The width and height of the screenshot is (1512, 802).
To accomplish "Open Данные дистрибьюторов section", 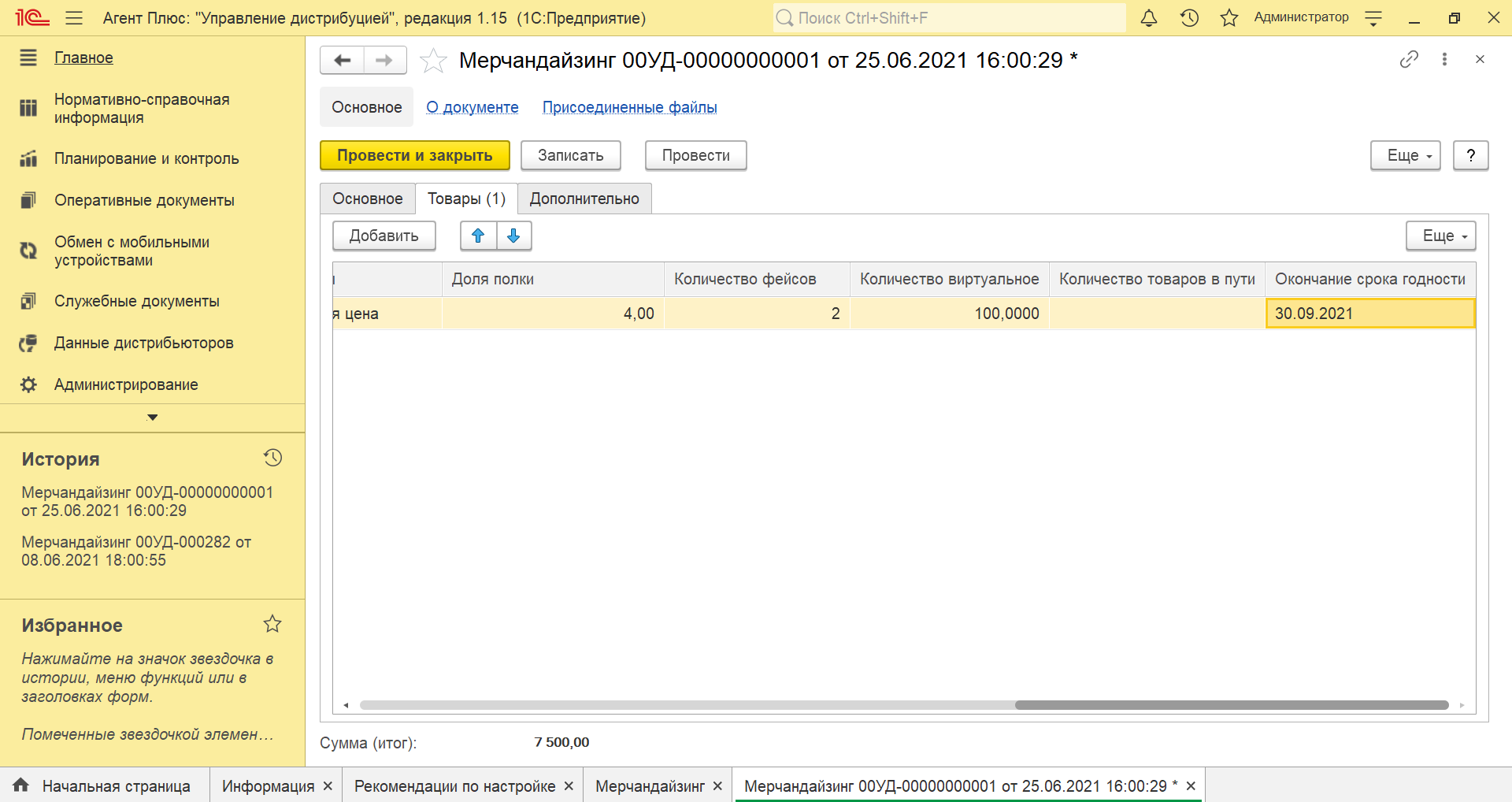I will [144, 343].
